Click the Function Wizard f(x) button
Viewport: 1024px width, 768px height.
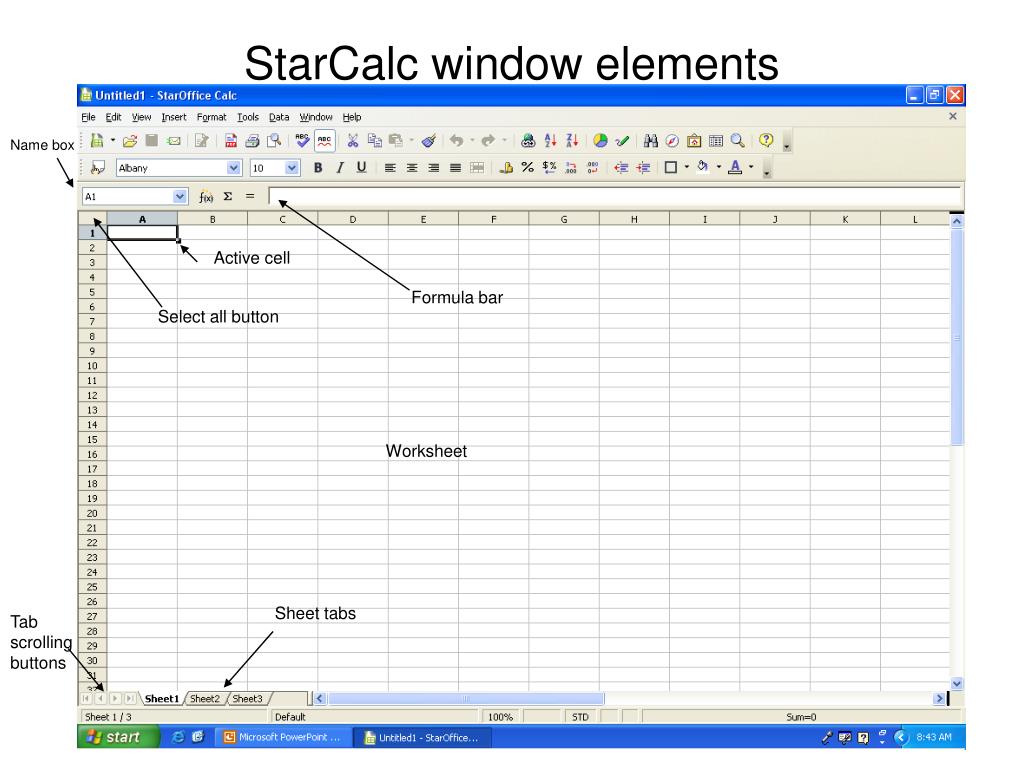(x=206, y=197)
